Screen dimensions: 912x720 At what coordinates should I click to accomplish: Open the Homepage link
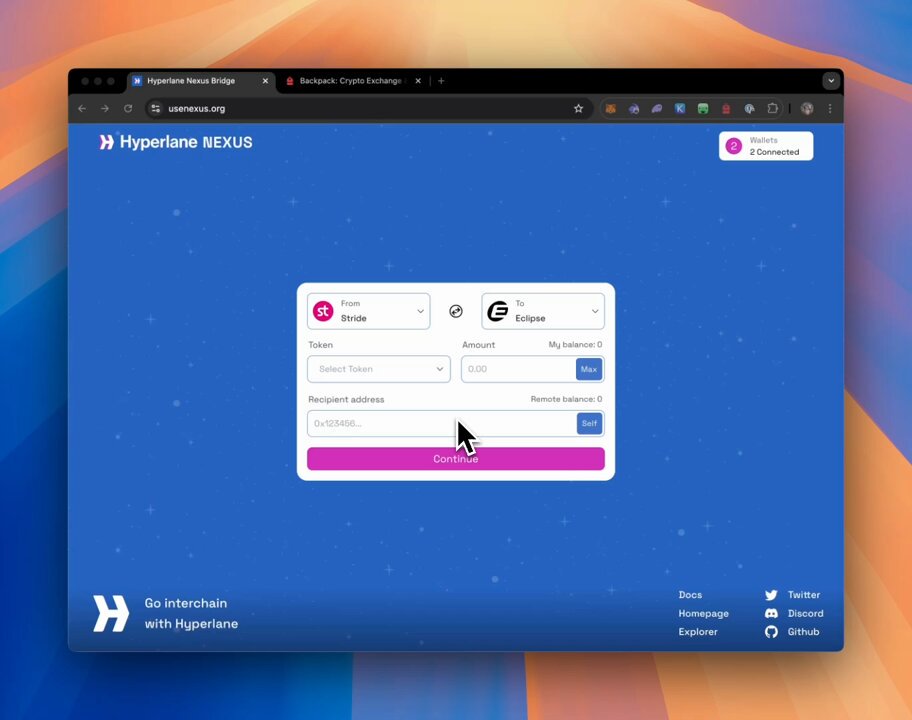coord(703,614)
